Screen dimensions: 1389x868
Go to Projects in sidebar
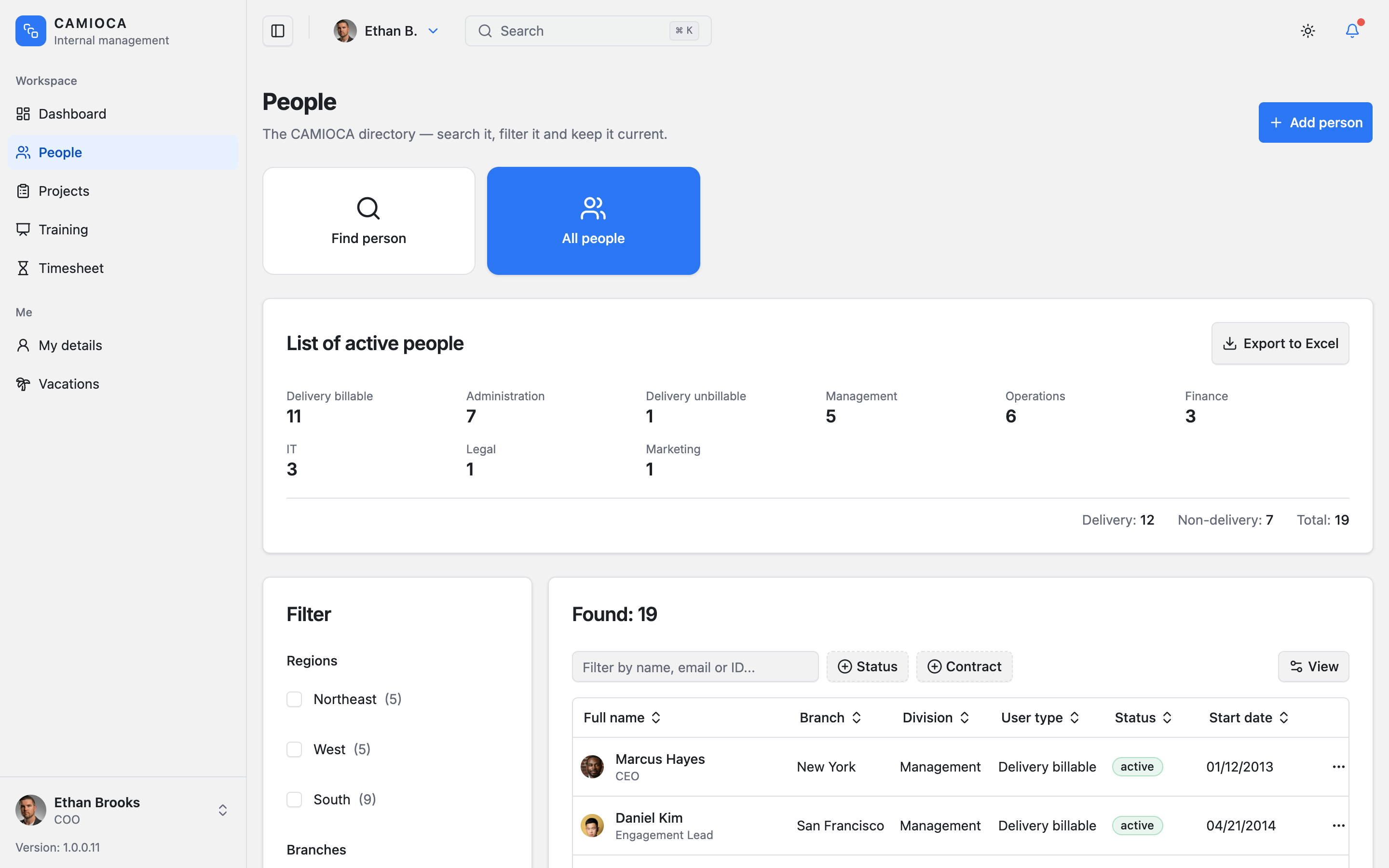(x=123, y=190)
